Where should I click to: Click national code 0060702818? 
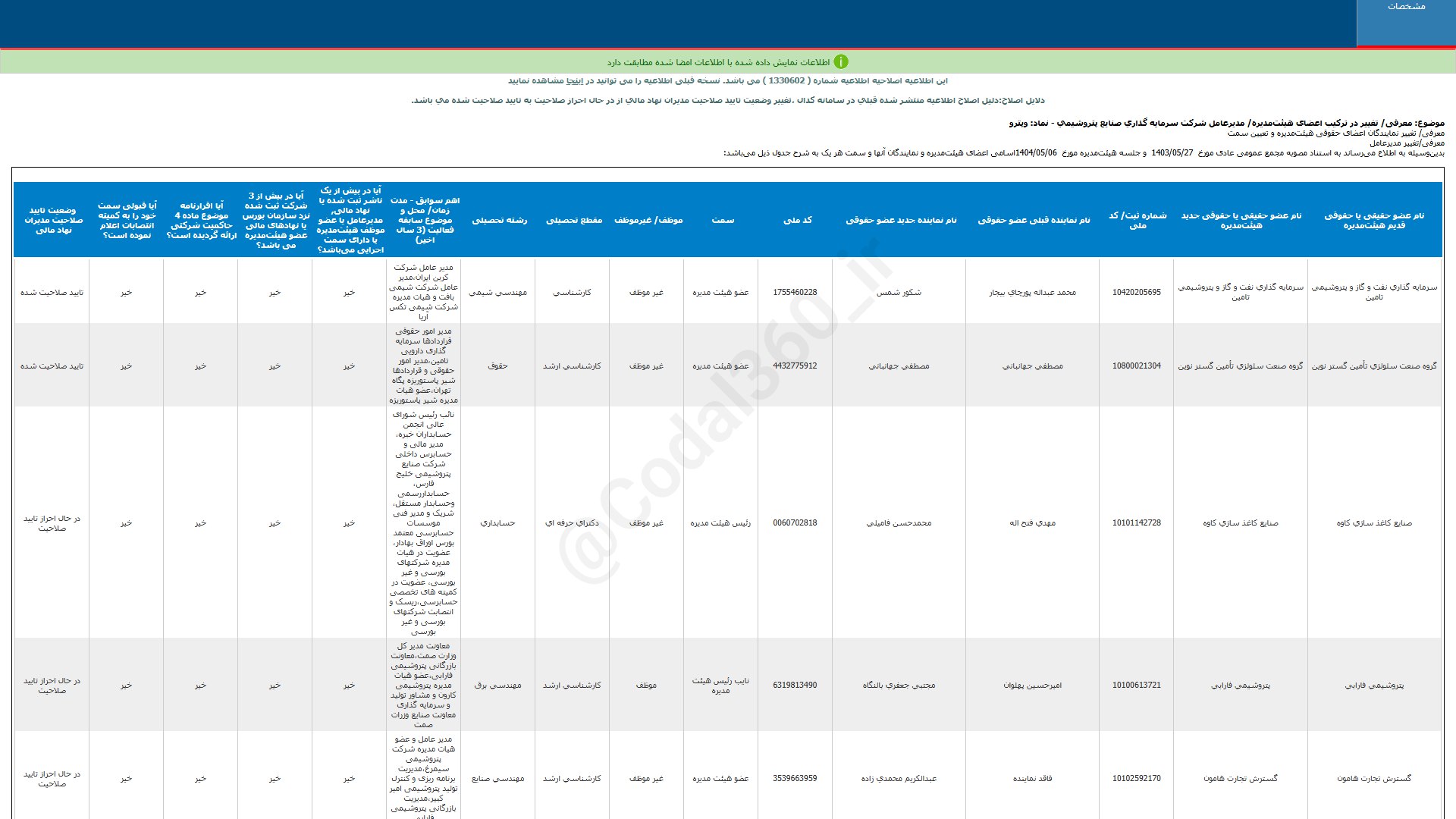[x=795, y=523]
